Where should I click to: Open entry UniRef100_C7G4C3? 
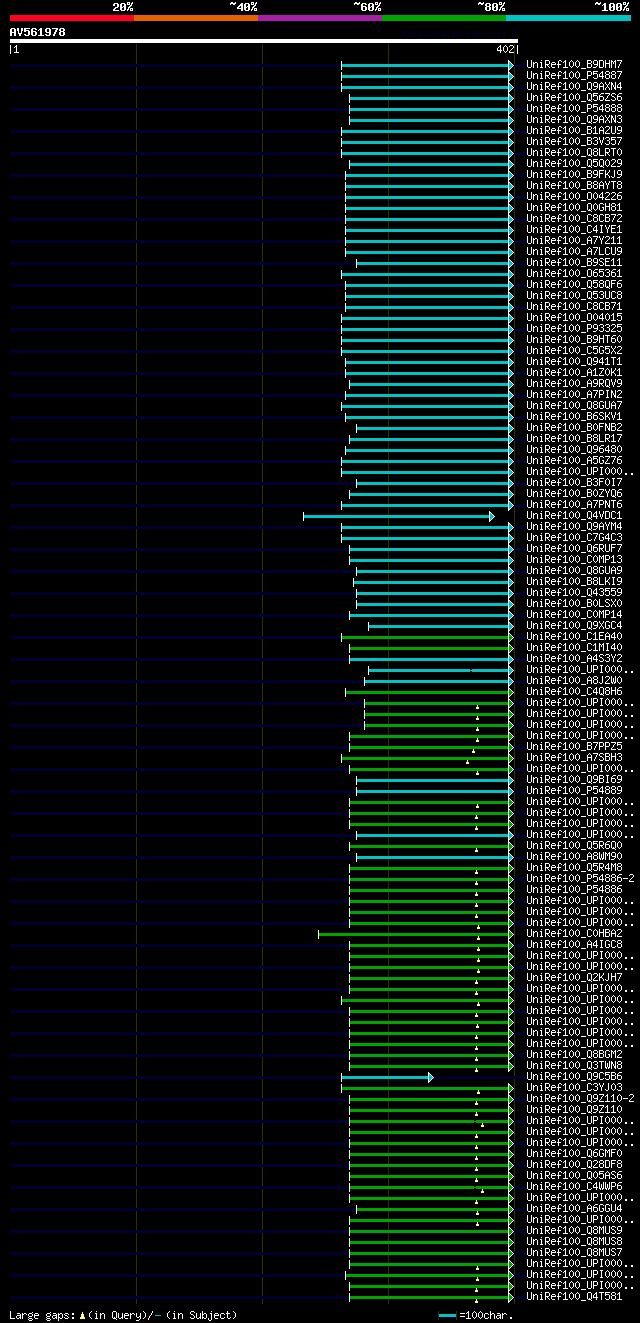[574, 537]
